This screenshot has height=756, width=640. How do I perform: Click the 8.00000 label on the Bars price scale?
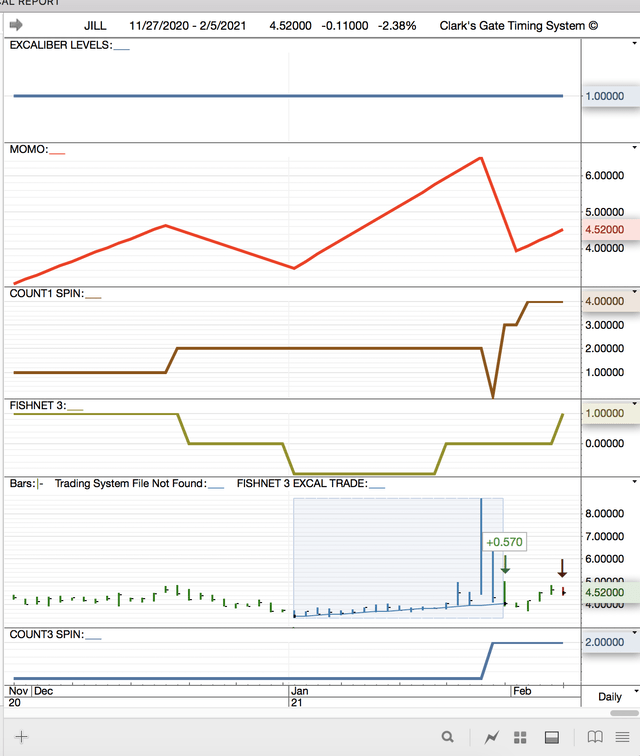click(604, 513)
